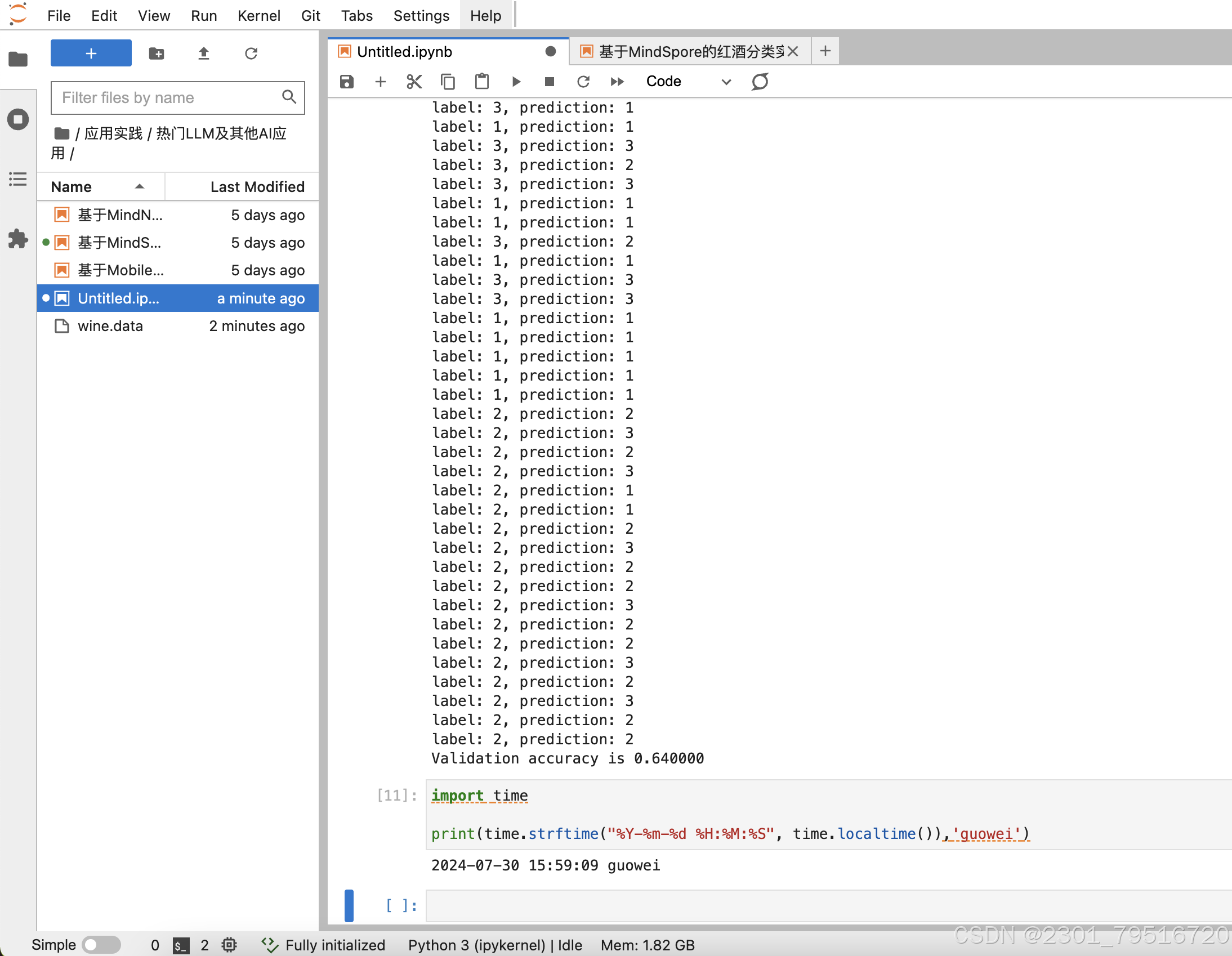Click the blue new launcher button
1232x956 pixels.
(x=91, y=53)
